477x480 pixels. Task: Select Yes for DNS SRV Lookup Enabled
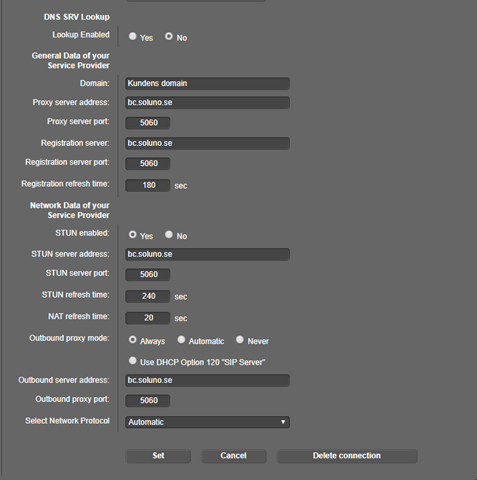[x=133, y=36]
